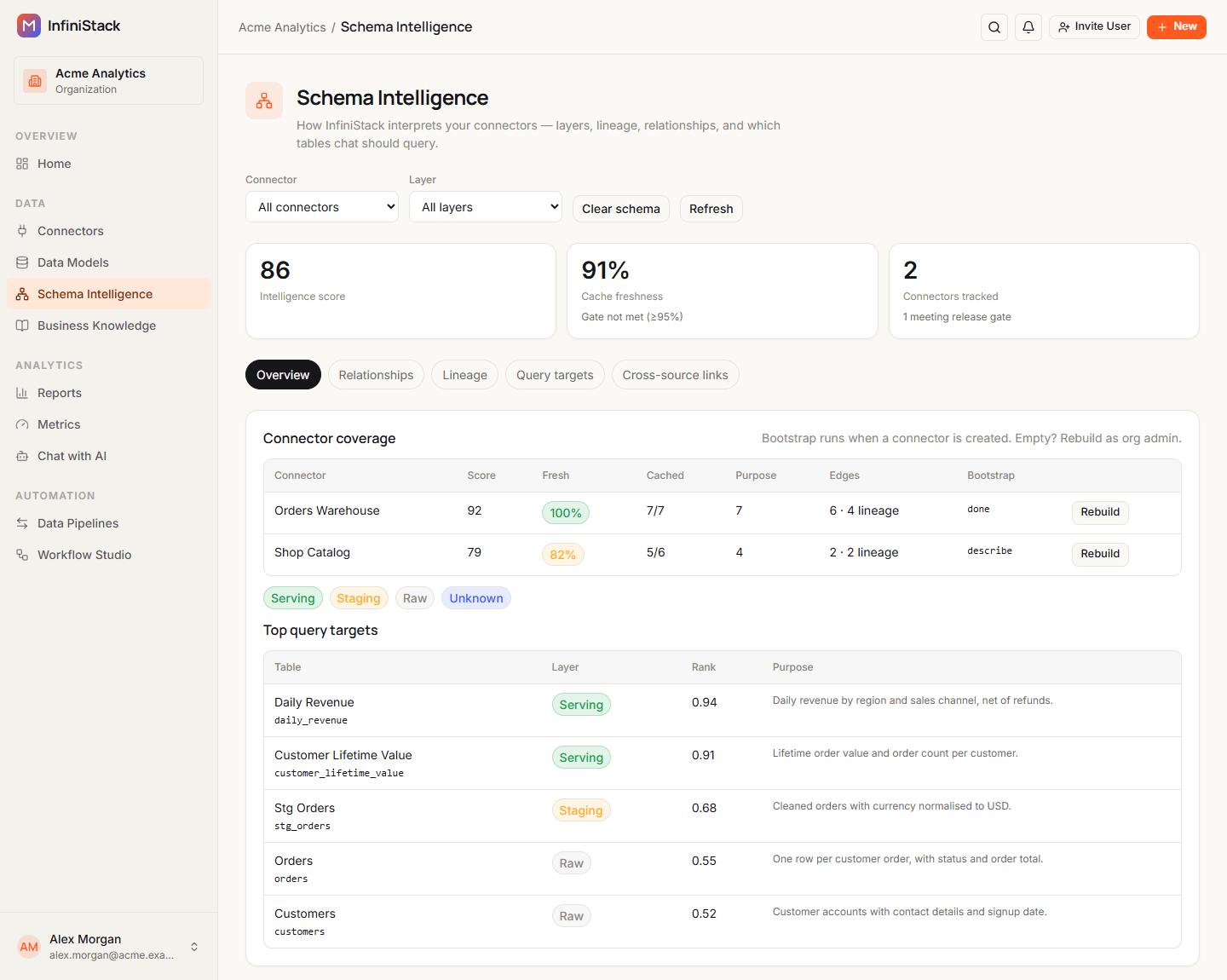Open notifications bell icon
Viewport: 1227px width, 980px height.
pyautogui.click(x=1028, y=27)
